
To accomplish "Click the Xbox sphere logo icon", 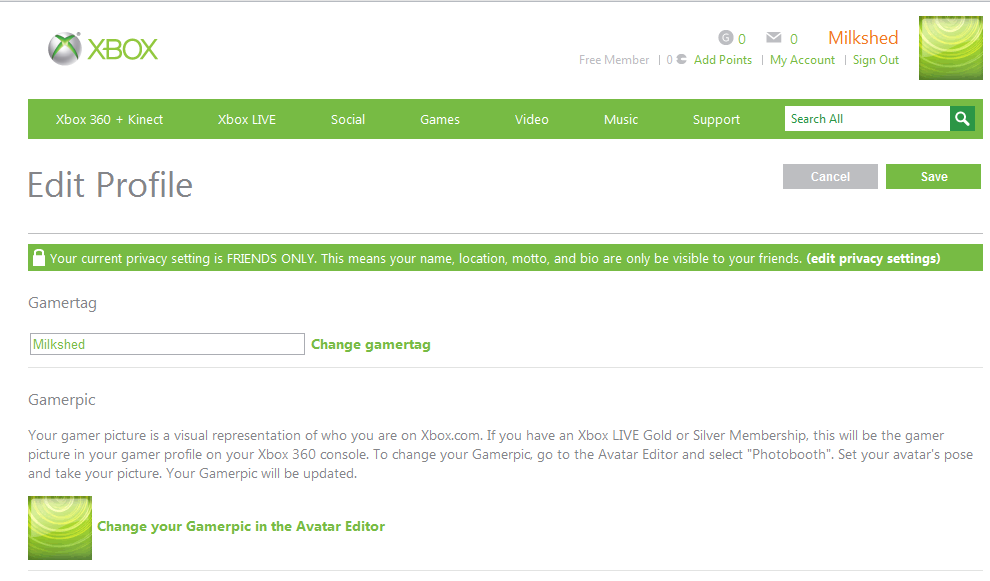I will (65, 49).
